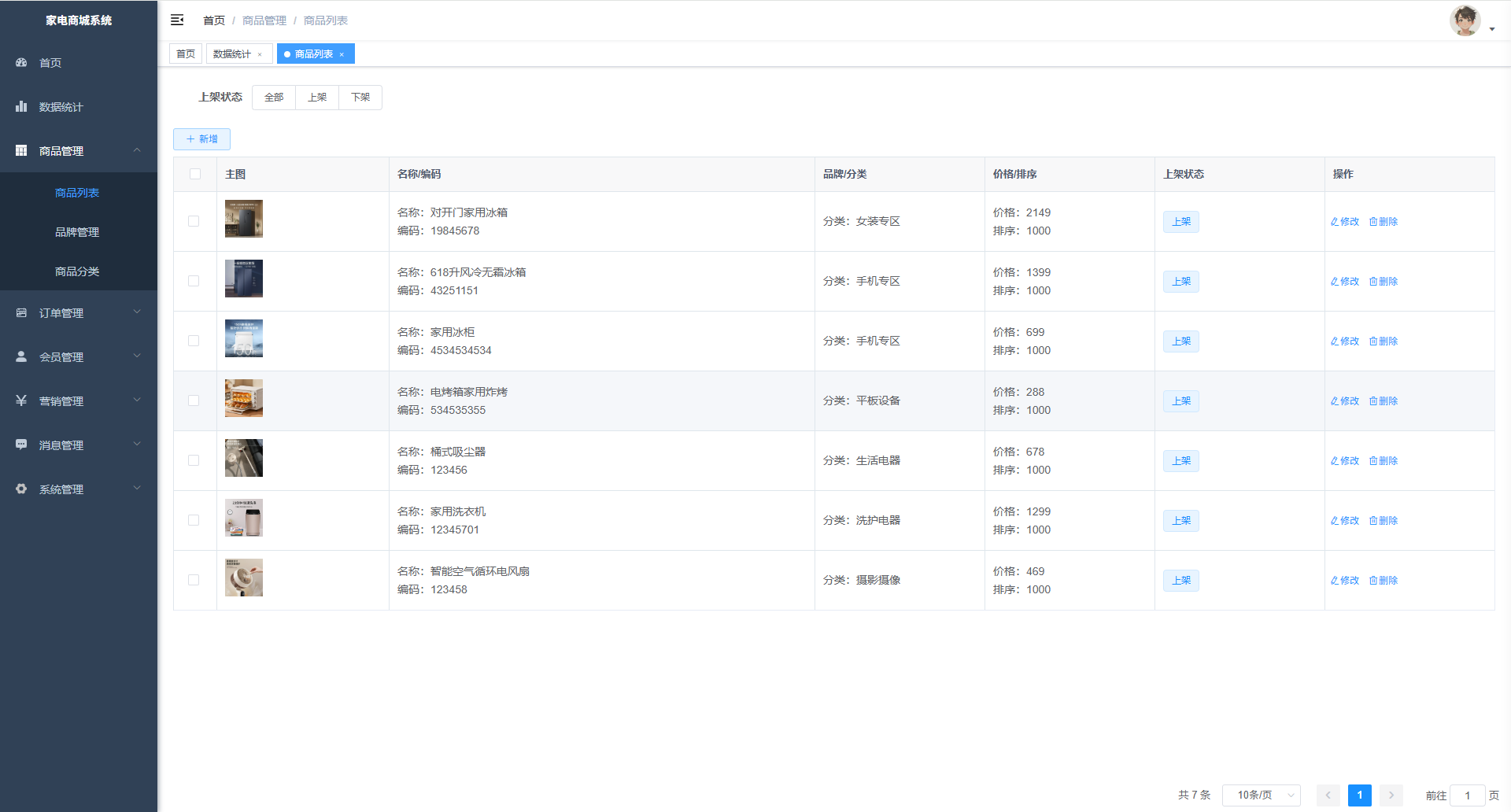This screenshot has height=812, width=1511.
Task: Click the 桶式吸尘器 product thumbnail
Action: click(244, 458)
